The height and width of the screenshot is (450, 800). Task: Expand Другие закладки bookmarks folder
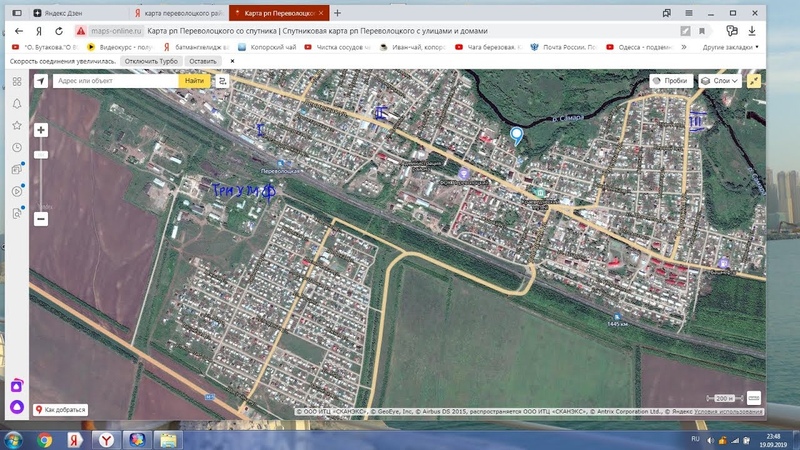tap(730, 47)
